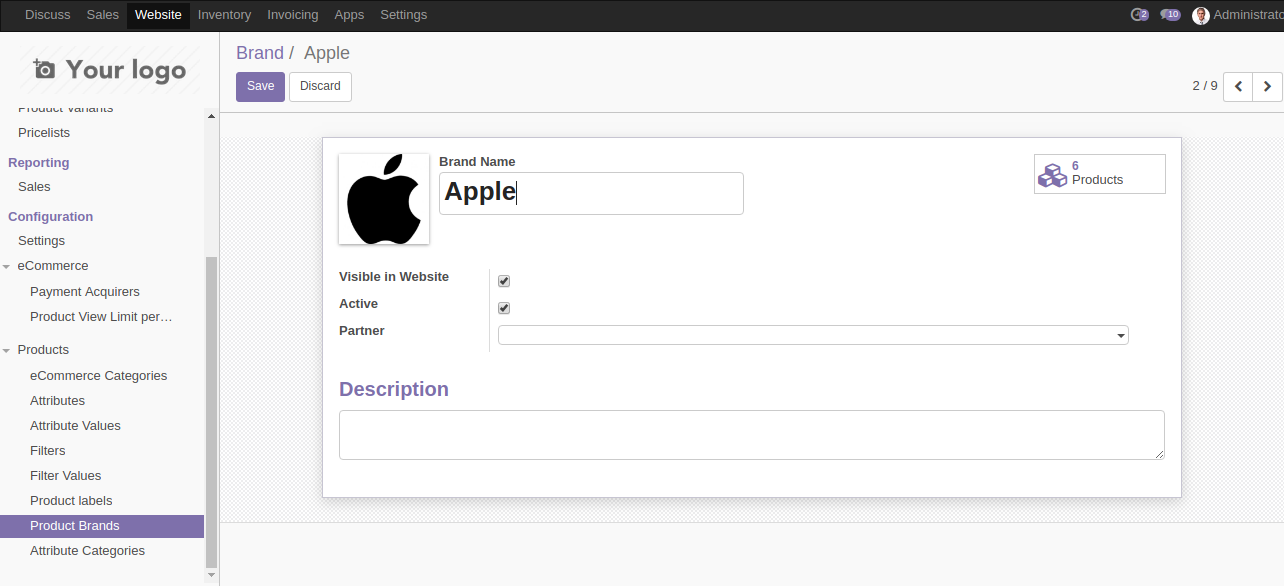The height and width of the screenshot is (586, 1284).
Task: Click the pager text 2 / 9
Action: pos(1205,86)
